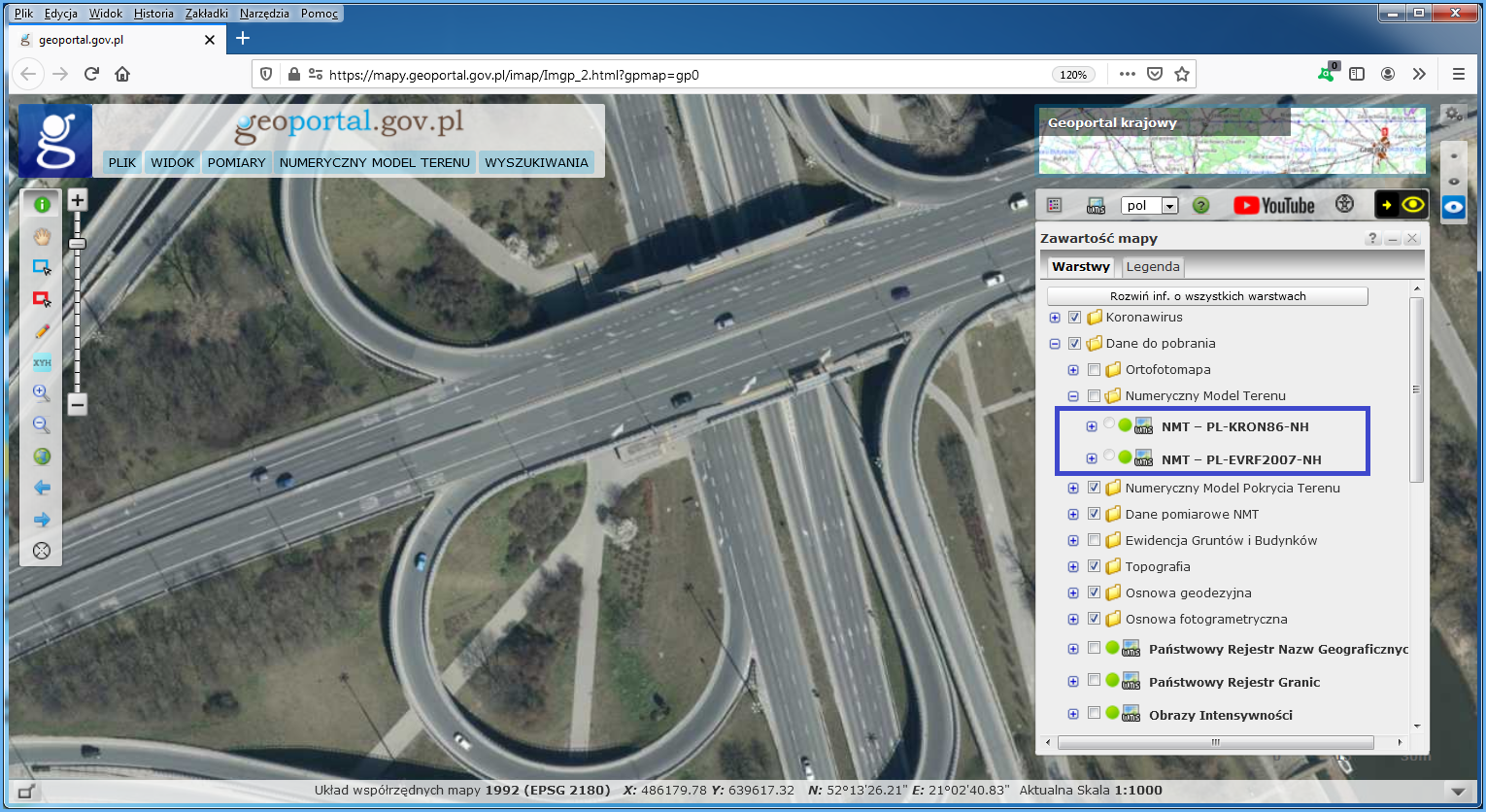This screenshot has width=1486, height=812.
Task: Open the gear settings icon at top right
Action: click(1453, 114)
